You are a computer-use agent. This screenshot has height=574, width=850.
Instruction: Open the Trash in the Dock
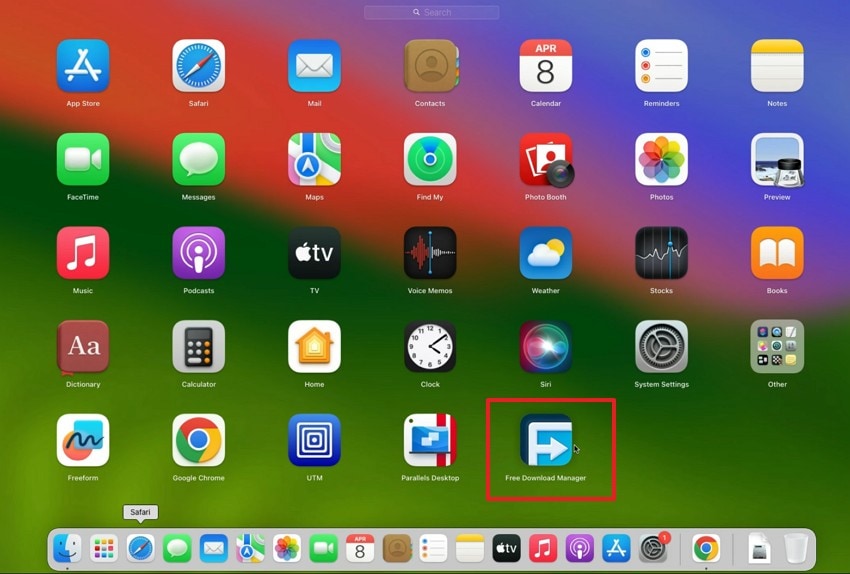[x=796, y=549]
